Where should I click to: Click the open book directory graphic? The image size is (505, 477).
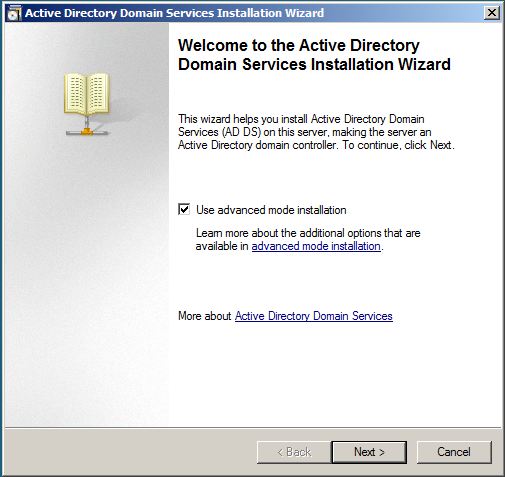pyautogui.click(x=87, y=104)
